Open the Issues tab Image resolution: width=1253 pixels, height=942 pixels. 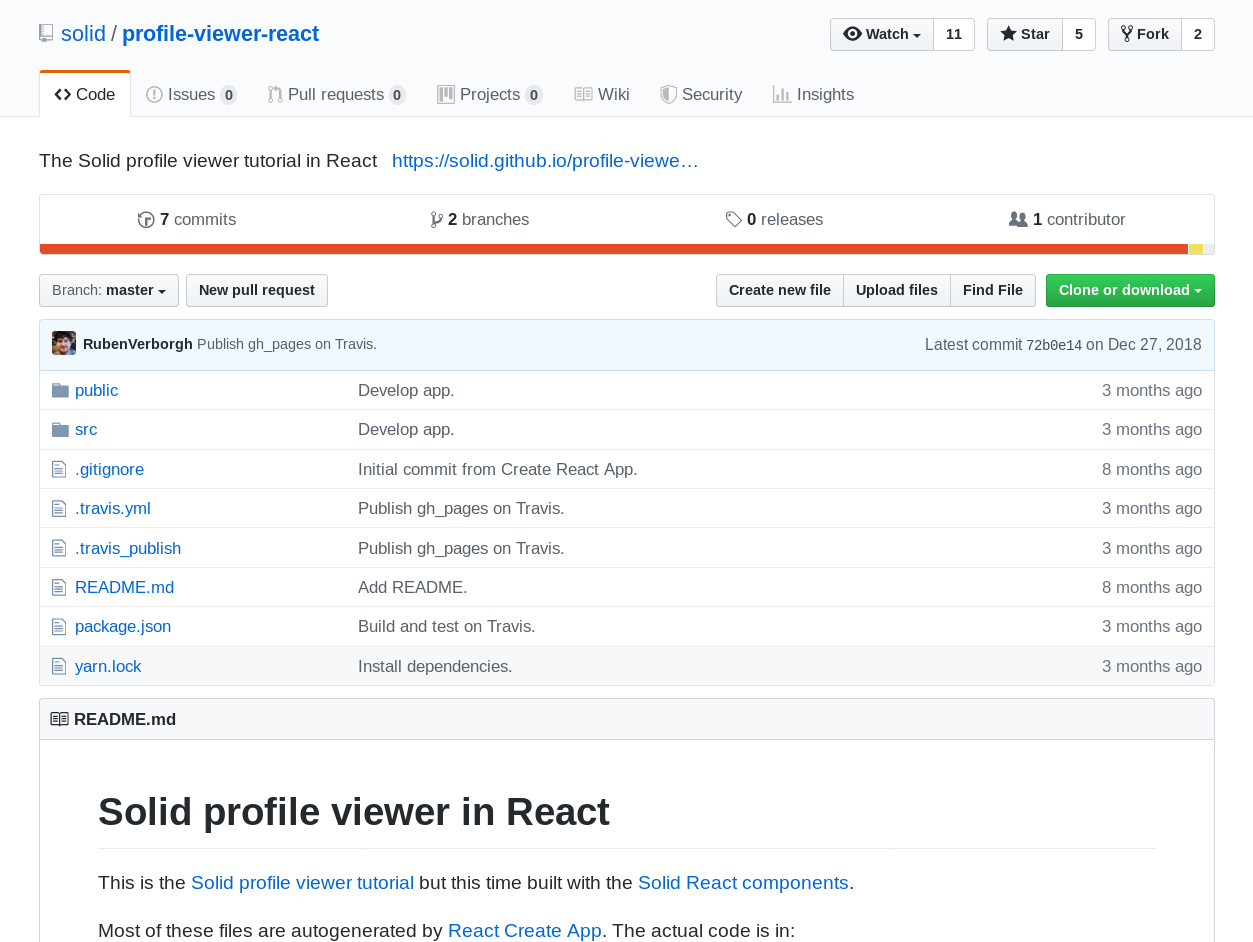pyautogui.click(x=191, y=94)
